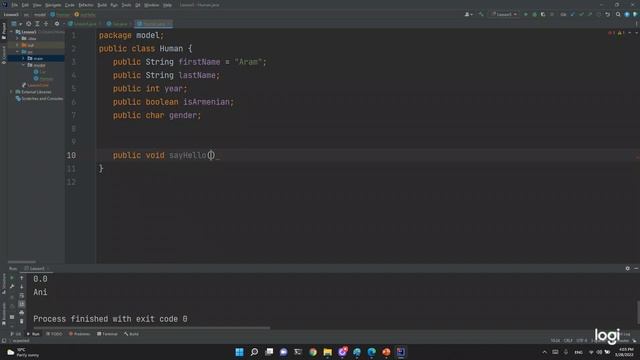Open the TODO tool window tab

click(54, 334)
